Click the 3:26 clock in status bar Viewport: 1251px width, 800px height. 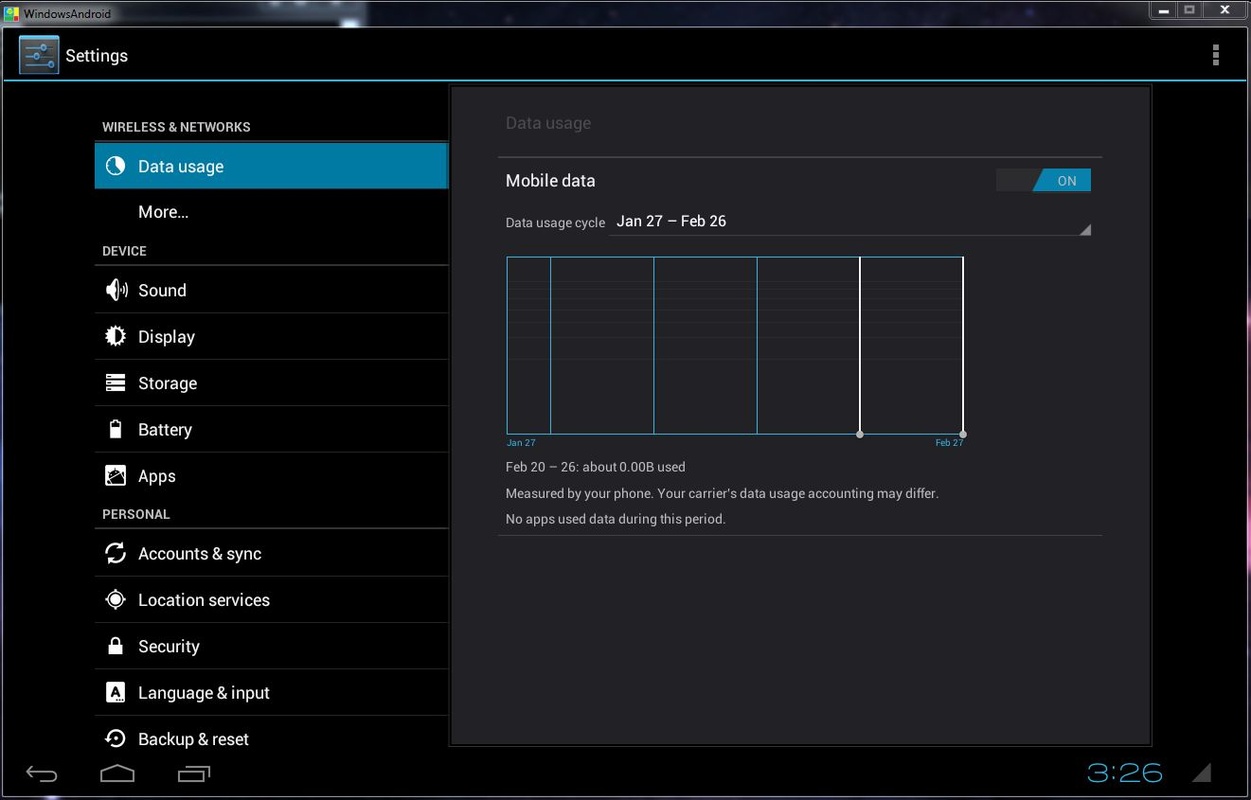click(1124, 773)
